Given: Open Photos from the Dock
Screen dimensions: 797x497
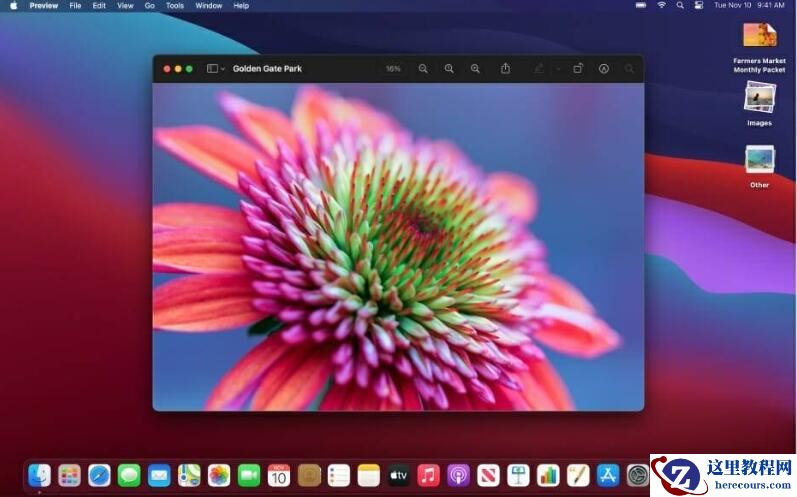Looking at the screenshot, I should coord(219,476).
